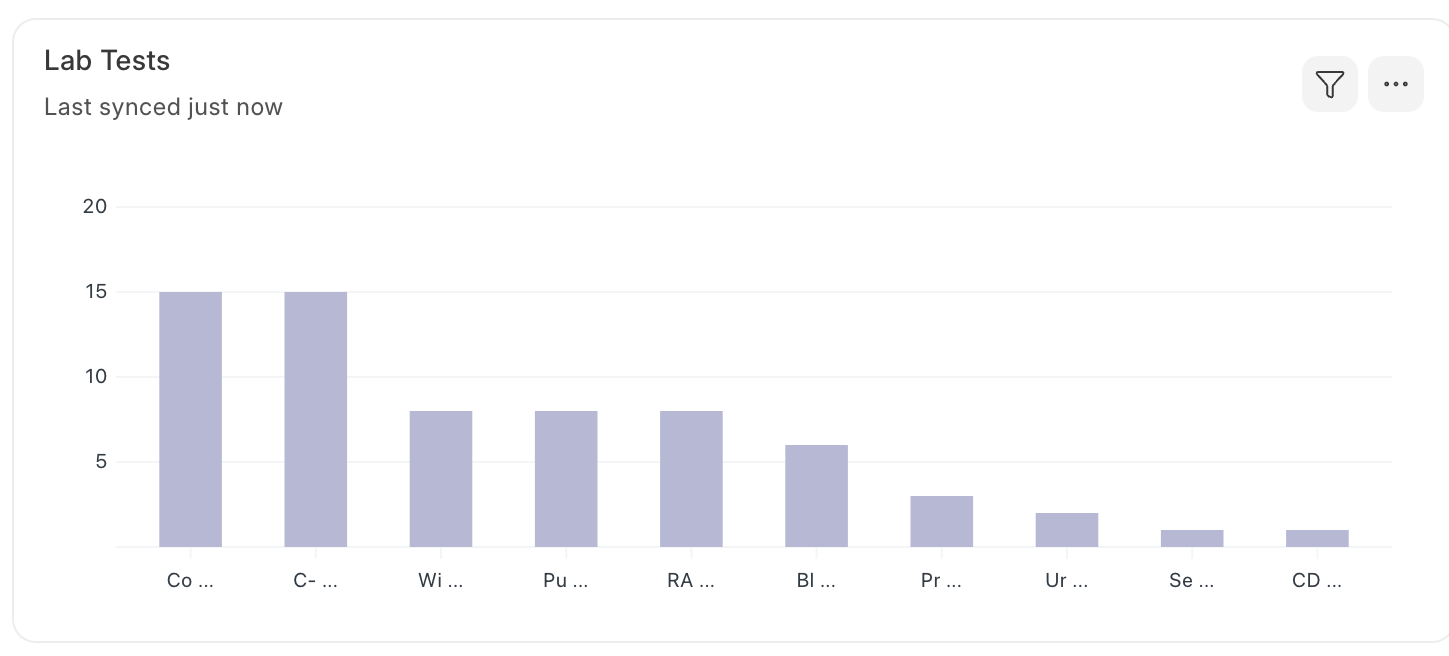Select the bar above 'C- ...'

tap(315, 419)
